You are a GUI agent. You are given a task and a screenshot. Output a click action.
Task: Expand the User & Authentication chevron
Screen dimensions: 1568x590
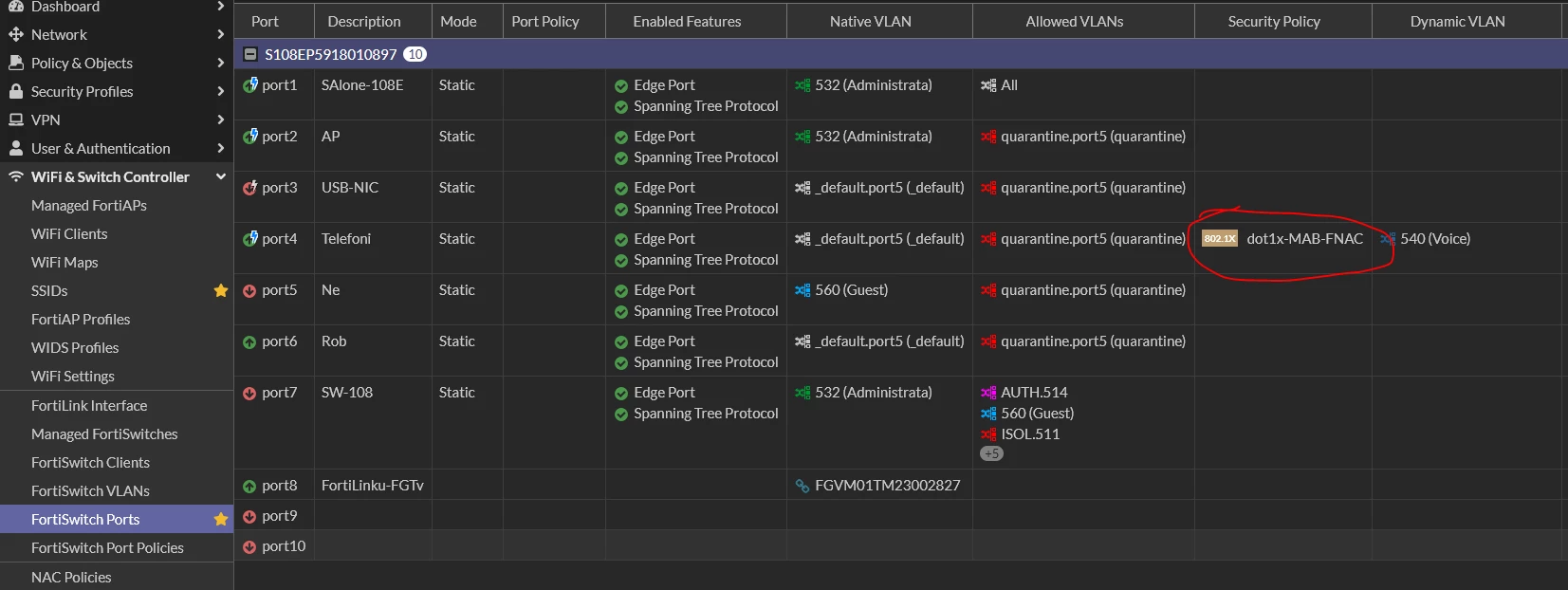click(220, 148)
